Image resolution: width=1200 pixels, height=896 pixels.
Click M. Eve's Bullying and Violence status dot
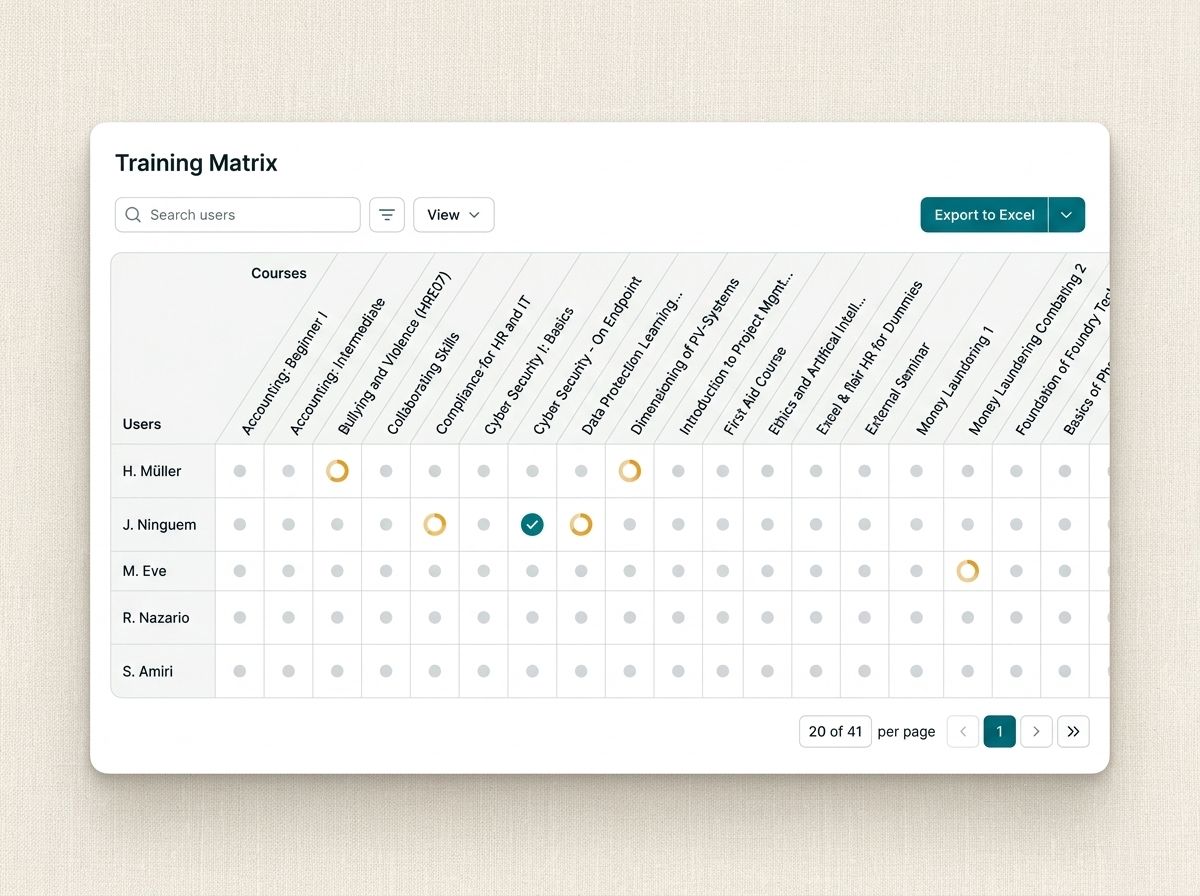click(x=338, y=571)
